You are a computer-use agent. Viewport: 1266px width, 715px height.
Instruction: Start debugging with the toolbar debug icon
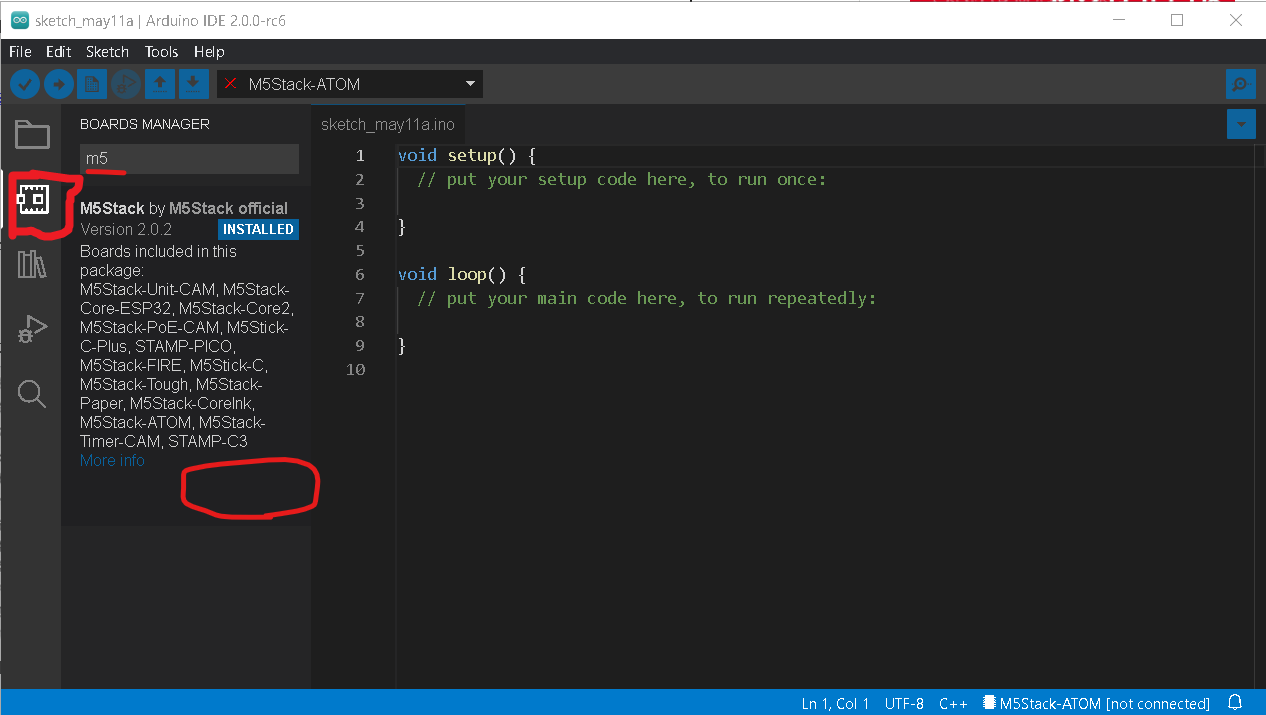(x=126, y=84)
